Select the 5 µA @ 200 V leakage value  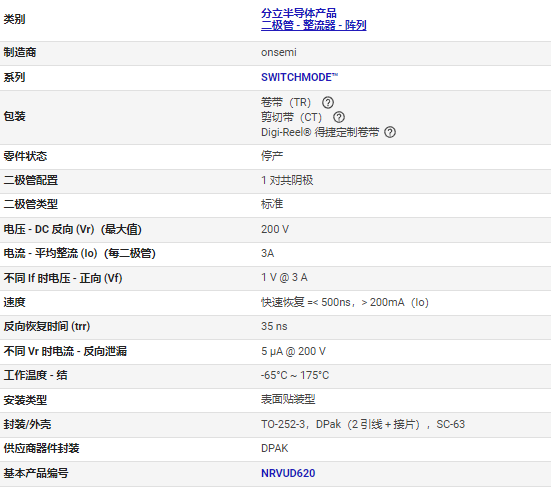point(293,351)
